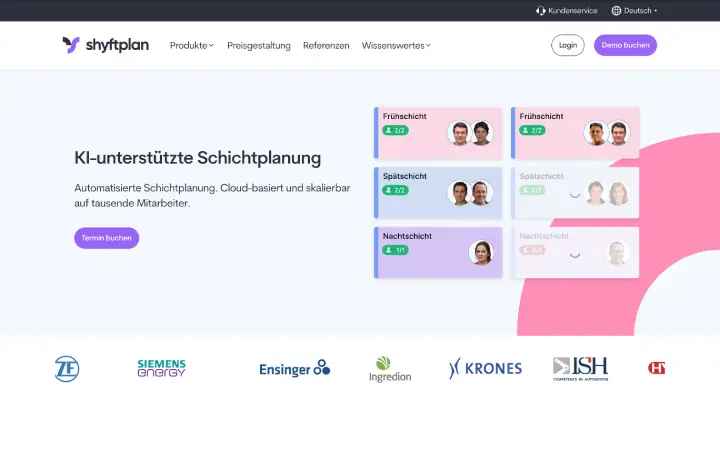Viewport: 720px width, 450px height.
Task: Click the Ingredion logo
Action: (390, 369)
